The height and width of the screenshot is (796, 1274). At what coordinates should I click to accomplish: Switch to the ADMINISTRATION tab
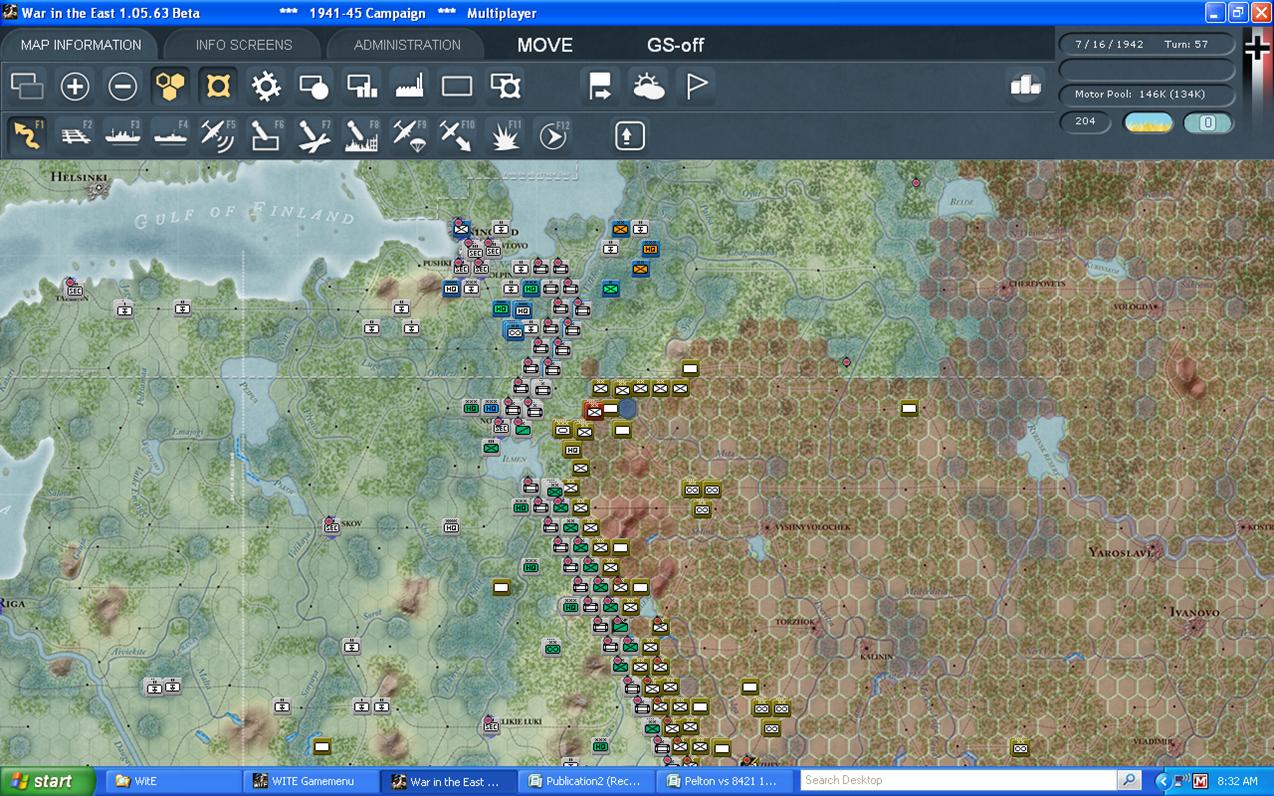click(407, 45)
